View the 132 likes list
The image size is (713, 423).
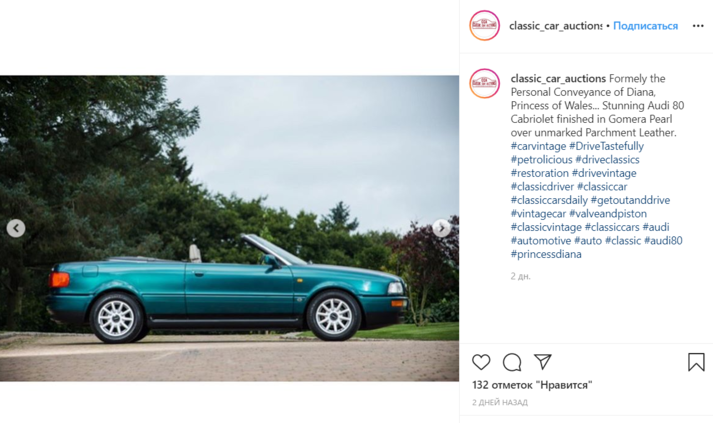click(x=532, y=385)
